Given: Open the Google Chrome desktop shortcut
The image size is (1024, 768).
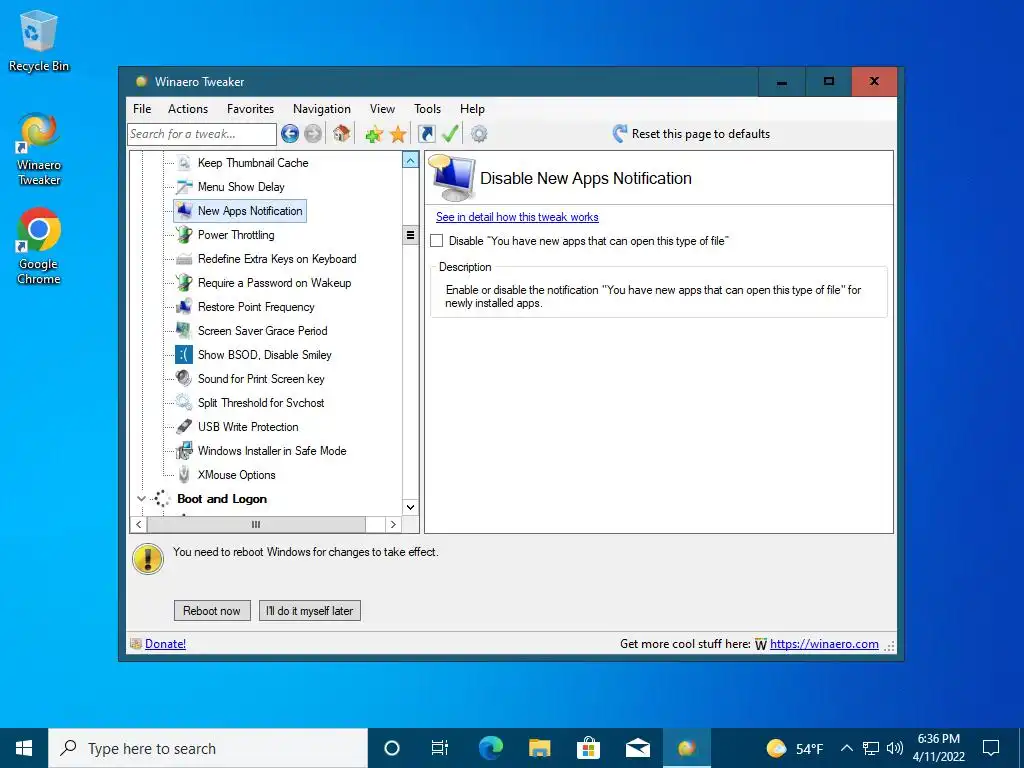Looking at the screenshot, I should pyautogui.click(x=39, y=246).
